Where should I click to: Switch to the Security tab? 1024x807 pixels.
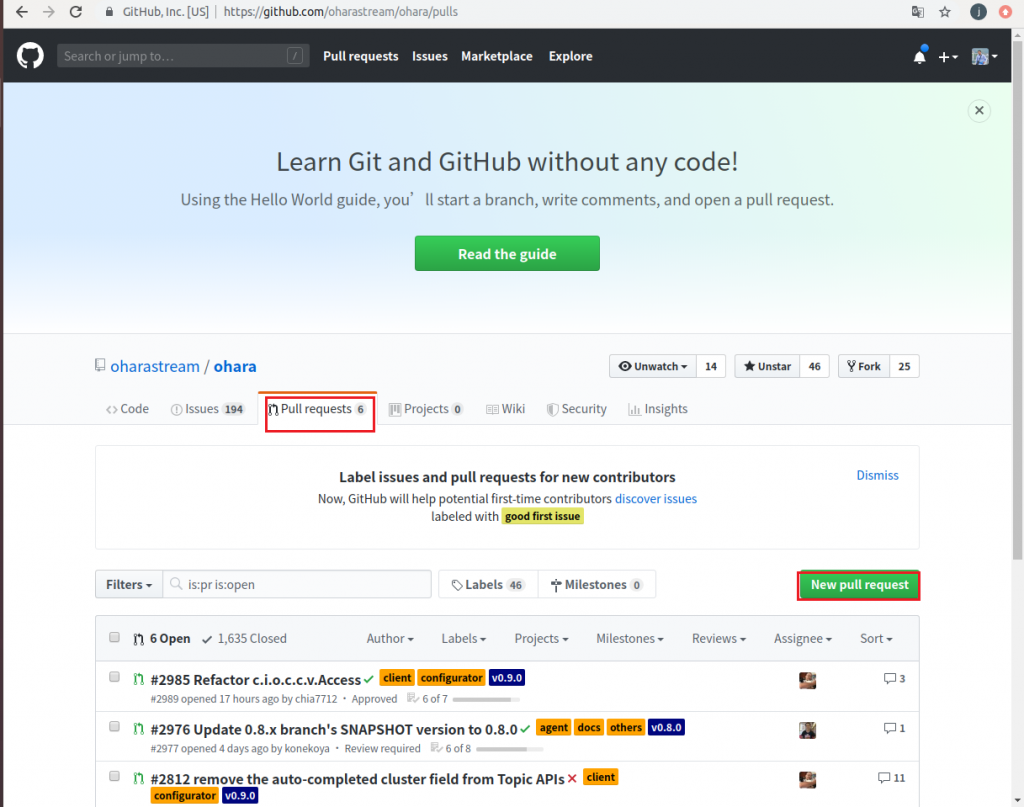click(x=577, y=409)
